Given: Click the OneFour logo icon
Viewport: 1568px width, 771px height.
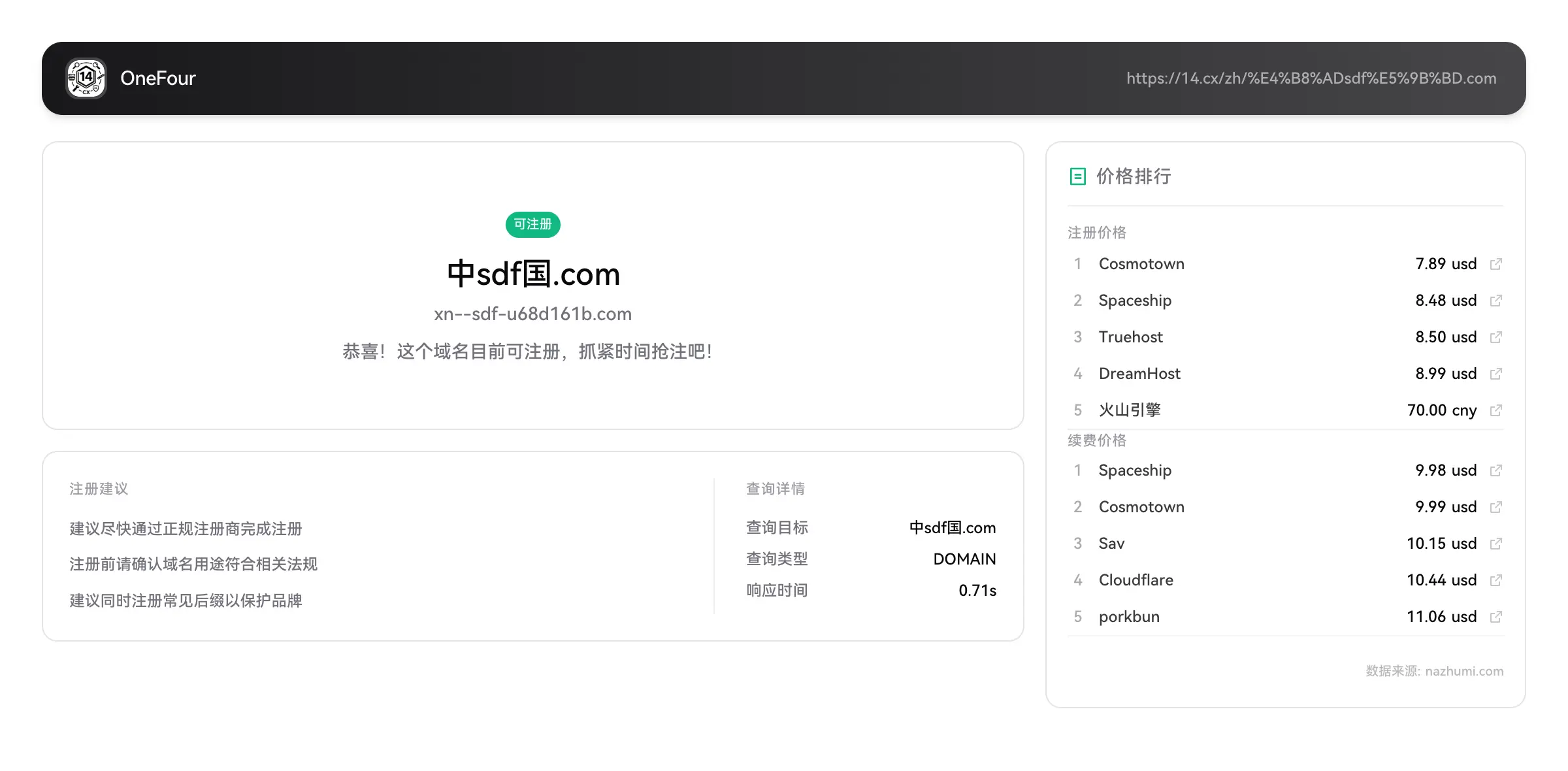Looking at the screenshot, I should point(86,78).
